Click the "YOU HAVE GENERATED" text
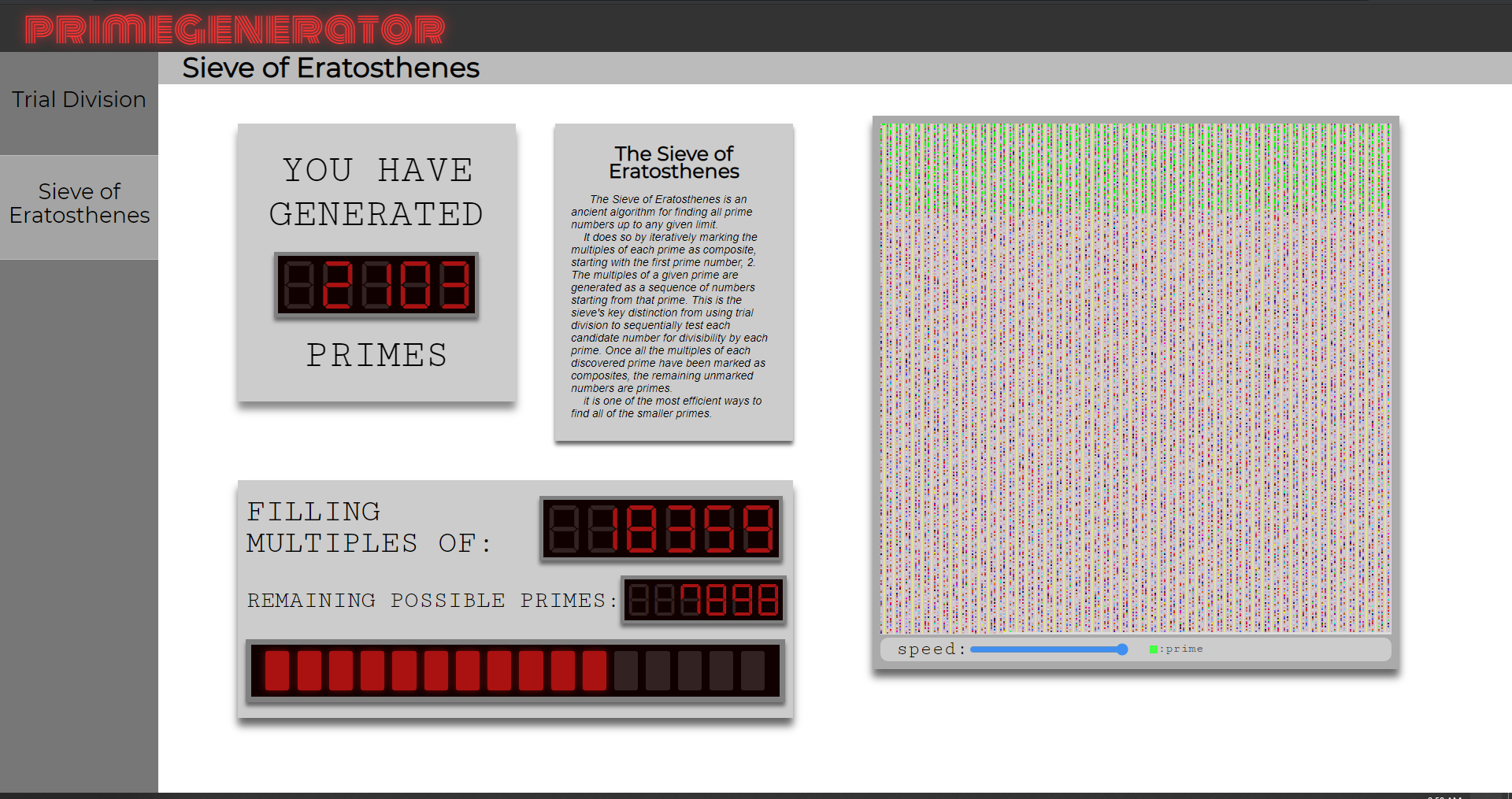 376,192
